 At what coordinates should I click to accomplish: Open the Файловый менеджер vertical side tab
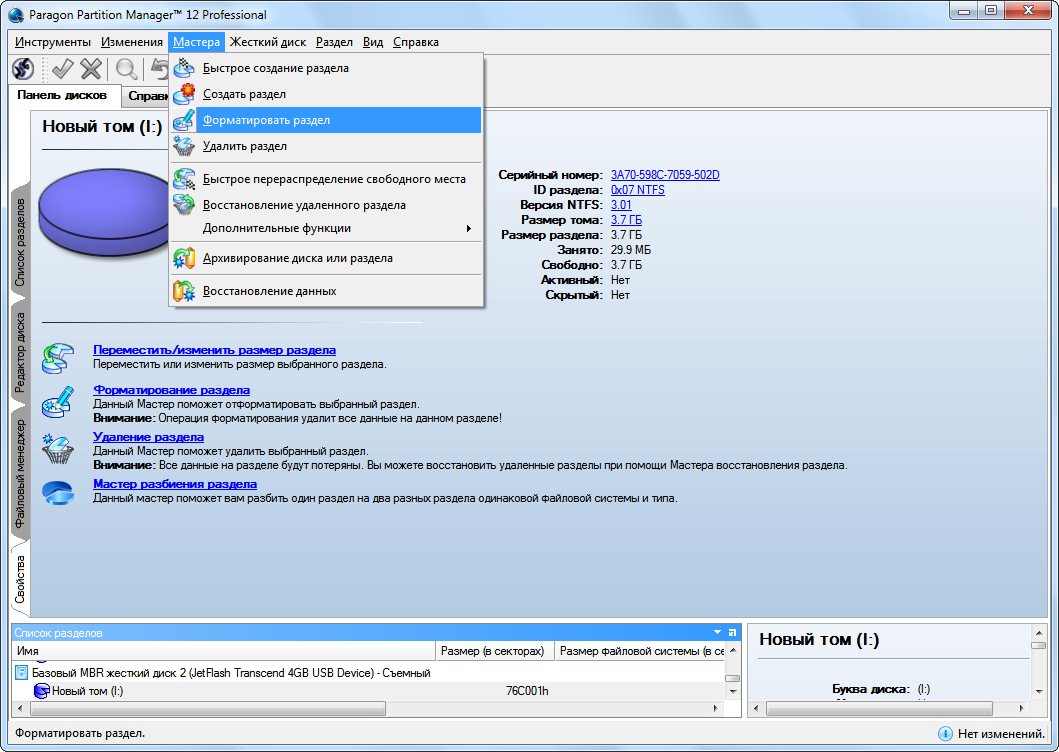tap(20, 474)
